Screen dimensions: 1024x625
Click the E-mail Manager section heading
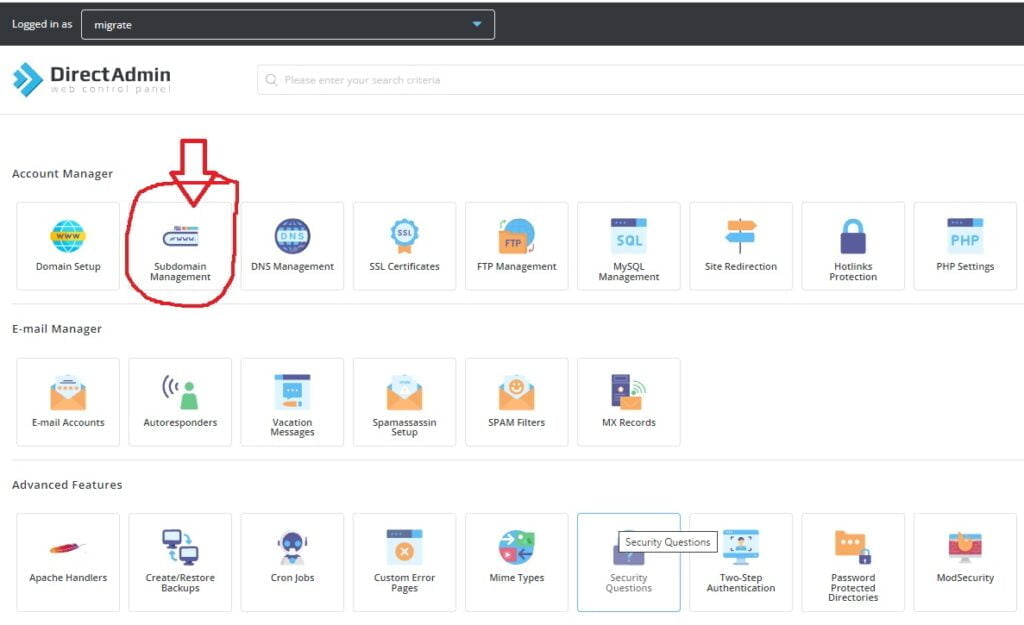coord(57,329)
